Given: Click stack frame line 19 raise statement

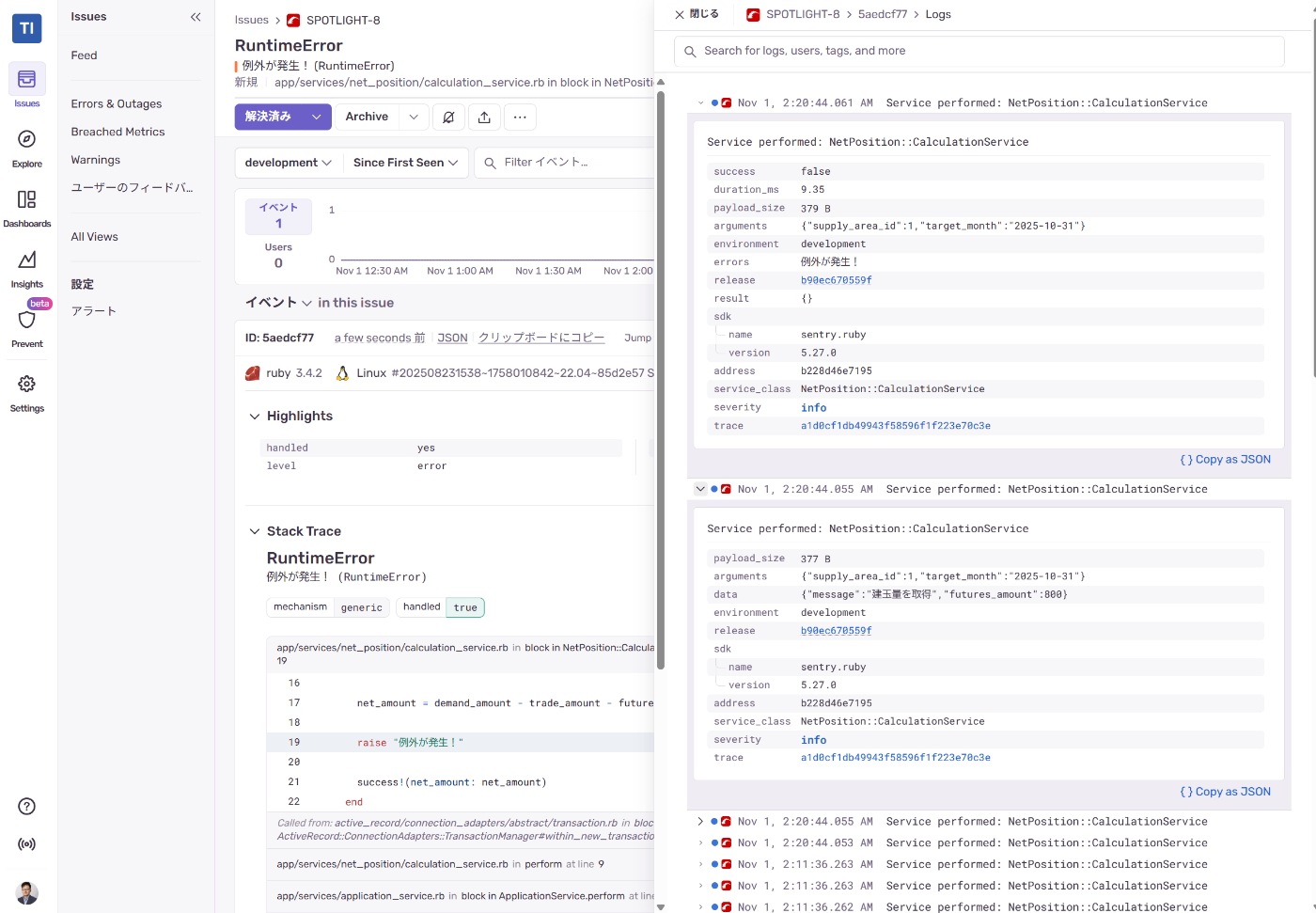Looking at the screenshot, I should tap(460, 743).
